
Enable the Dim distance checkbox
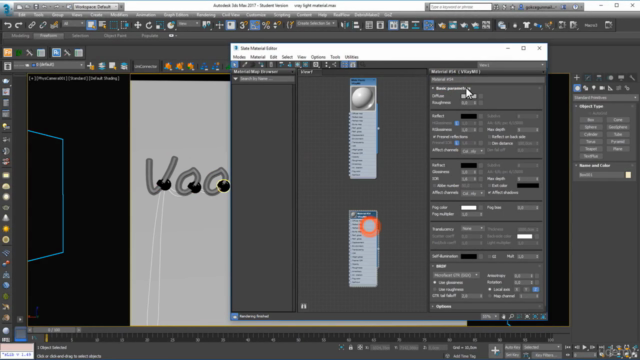click(490, 143)
